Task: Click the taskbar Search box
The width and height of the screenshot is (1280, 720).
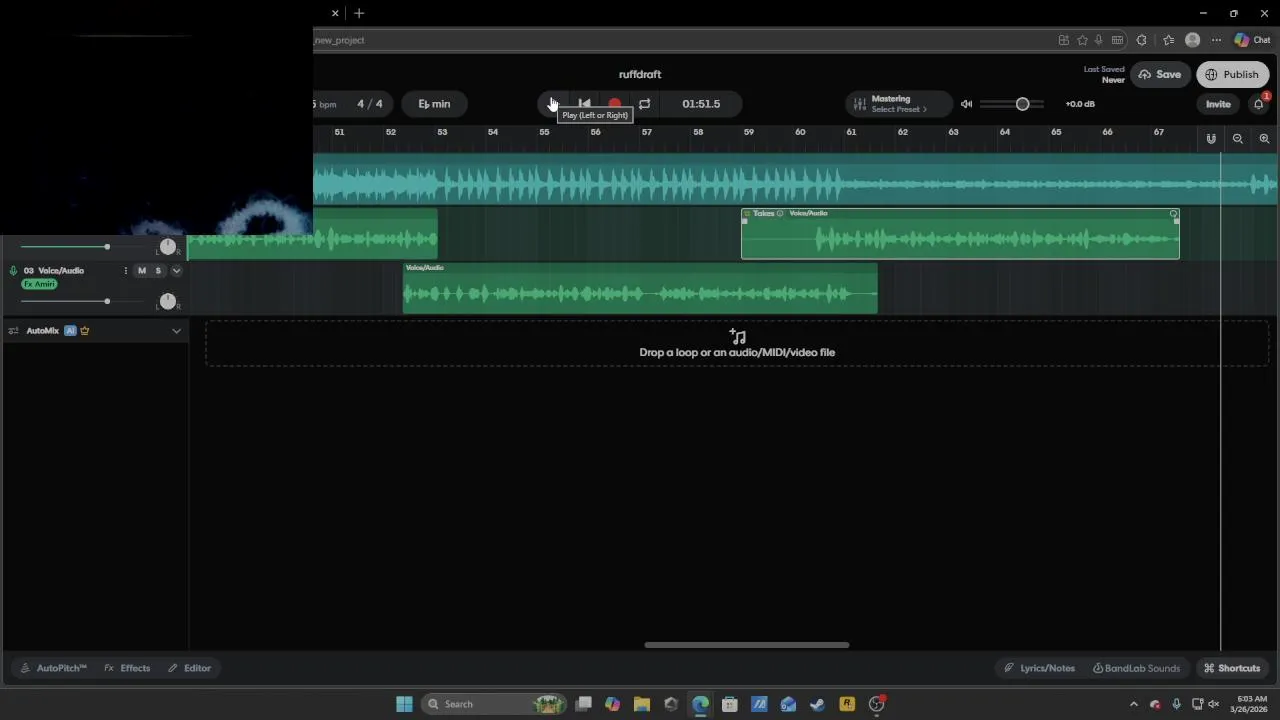Action: click(x=494, y=704)
